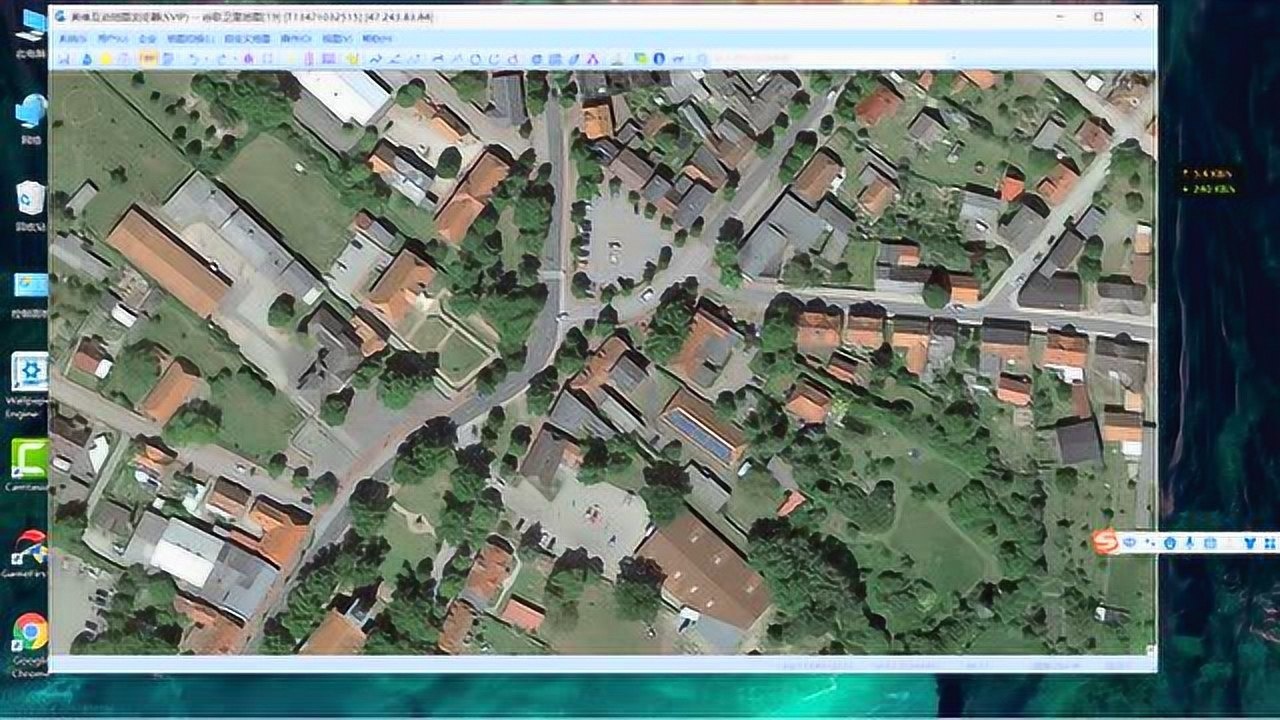Click the blue solar-panel roof on the map
This screenshot has height=720, width=1280.
700,436
